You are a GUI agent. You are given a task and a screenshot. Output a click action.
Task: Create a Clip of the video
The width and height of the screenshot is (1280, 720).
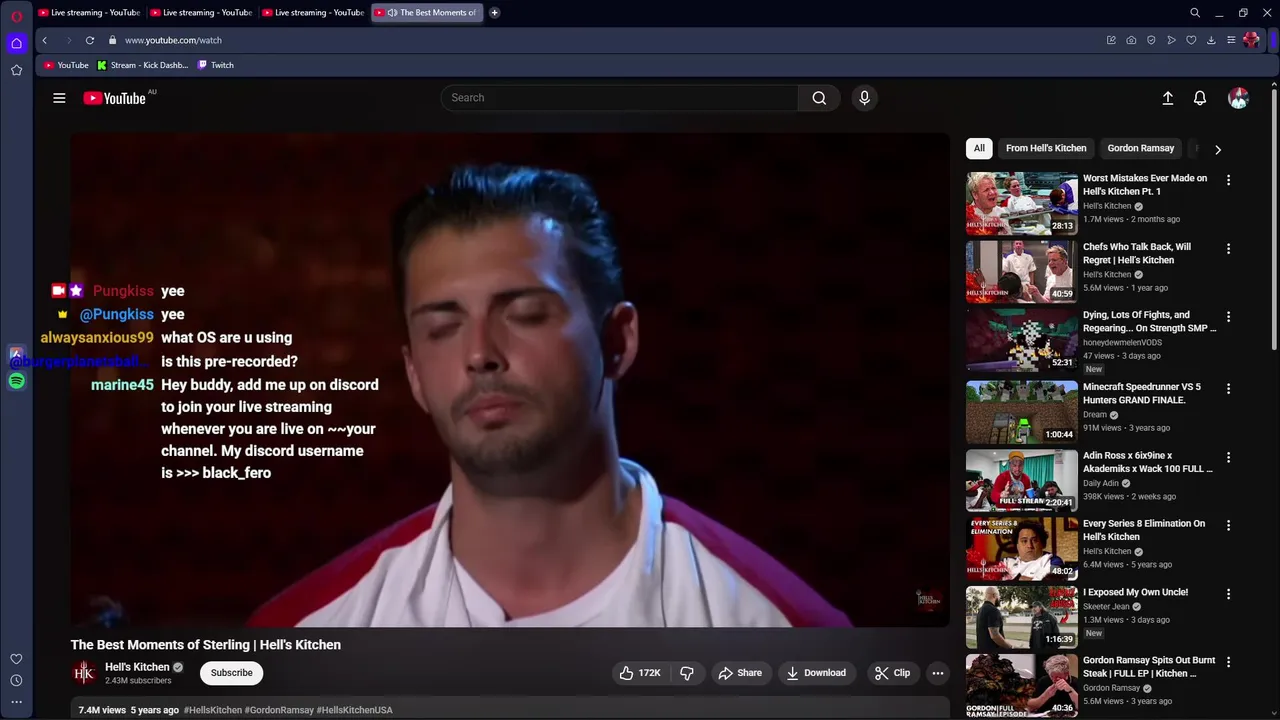click(892, 673)
